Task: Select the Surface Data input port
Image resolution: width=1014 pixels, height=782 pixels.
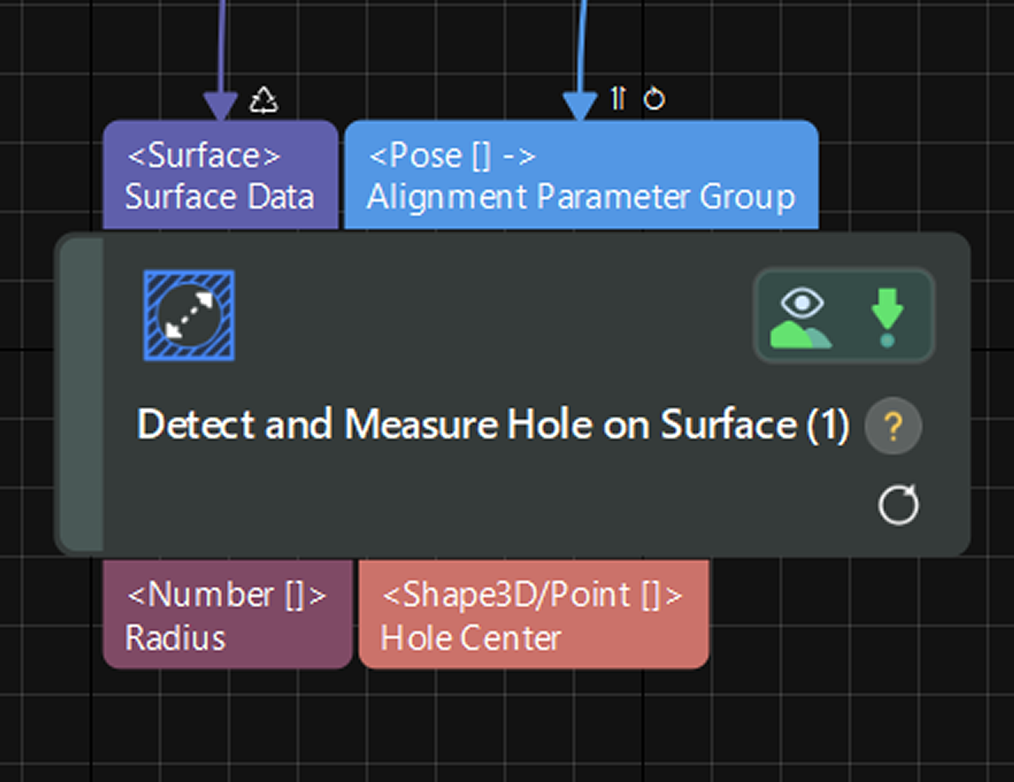Action: tap(220, 176)
